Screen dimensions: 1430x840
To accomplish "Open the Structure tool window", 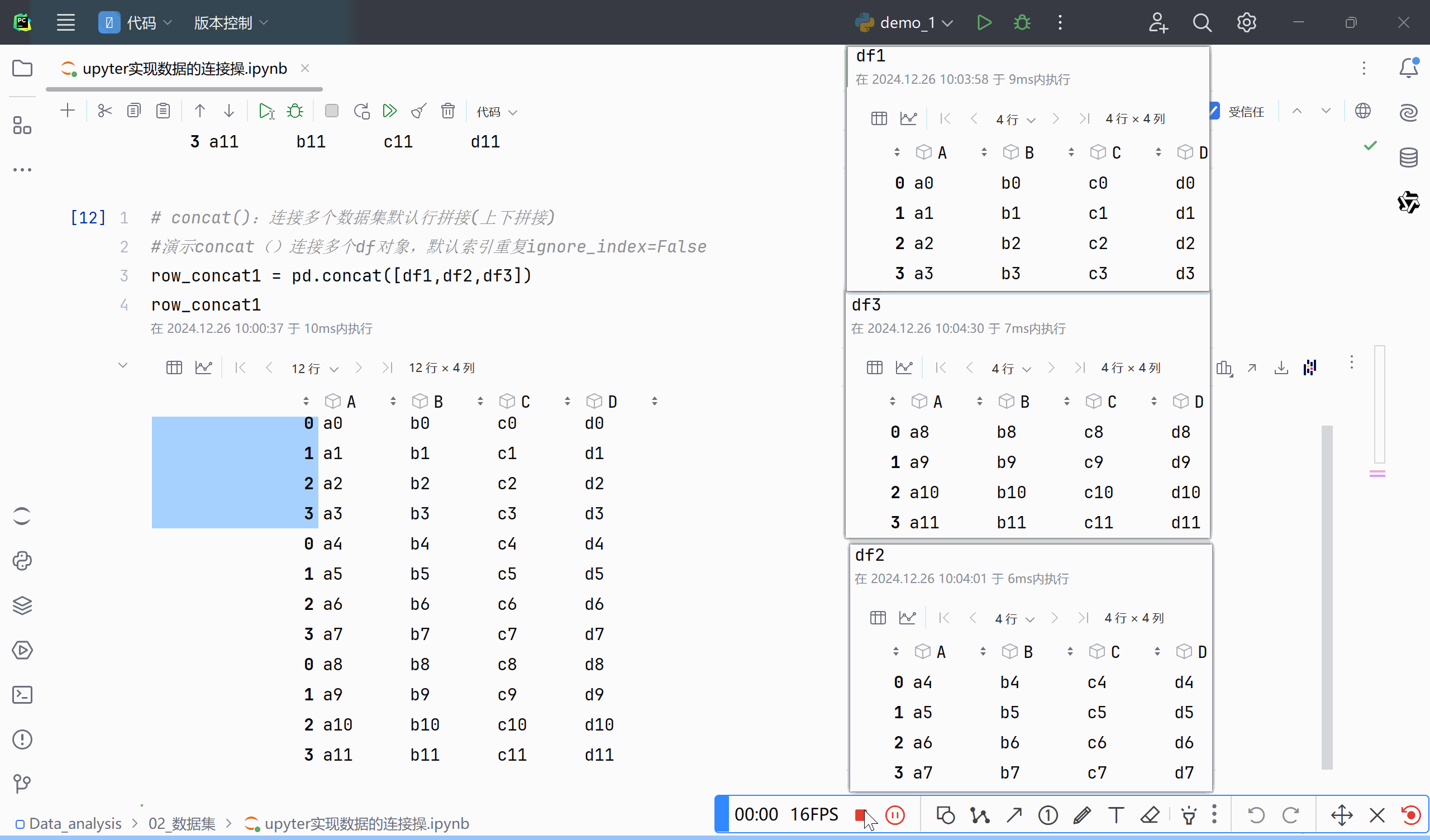I will pyautogui.click(x=22, y=126).
